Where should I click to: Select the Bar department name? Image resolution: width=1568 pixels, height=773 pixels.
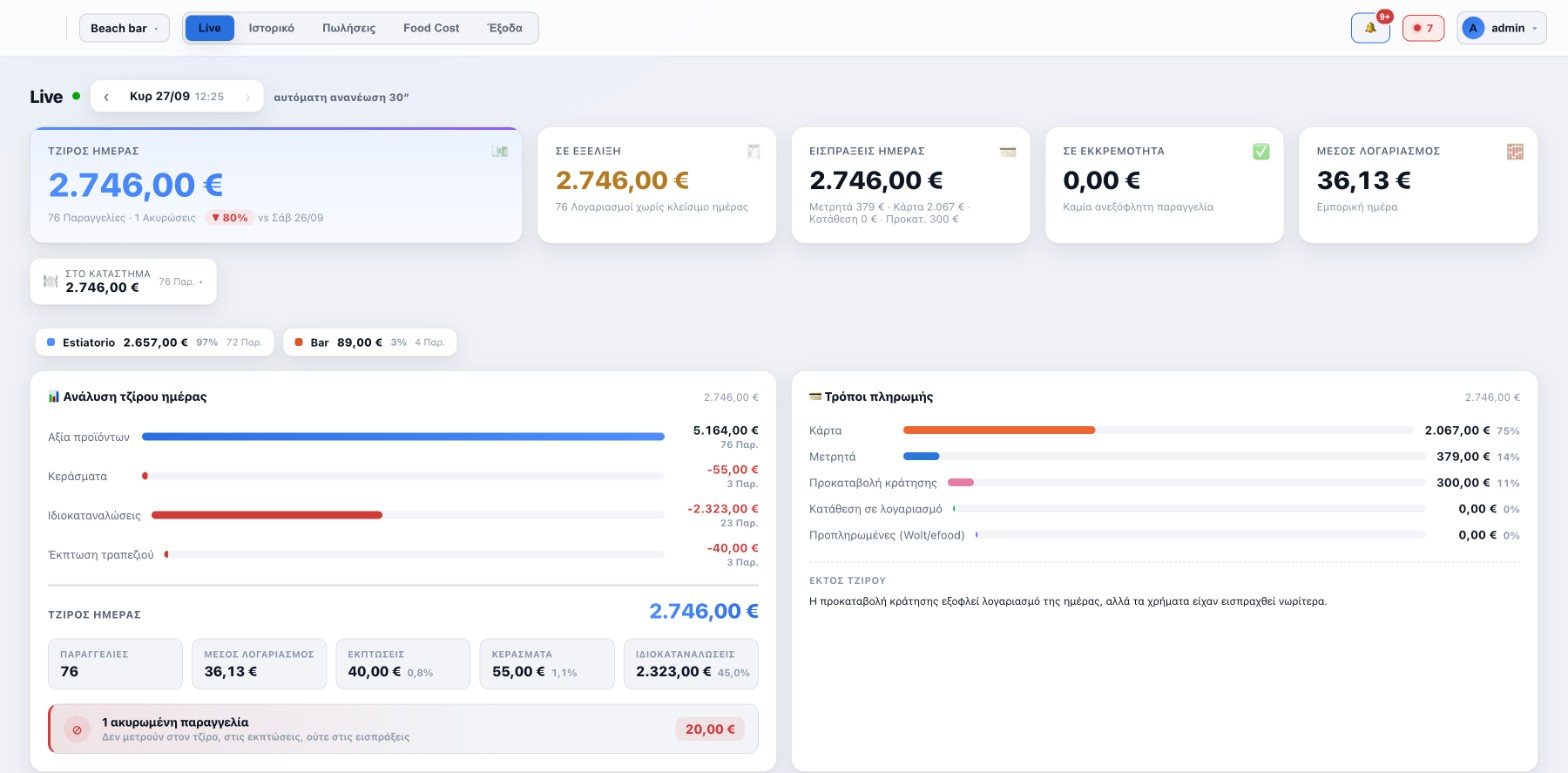tap(320, 342)
